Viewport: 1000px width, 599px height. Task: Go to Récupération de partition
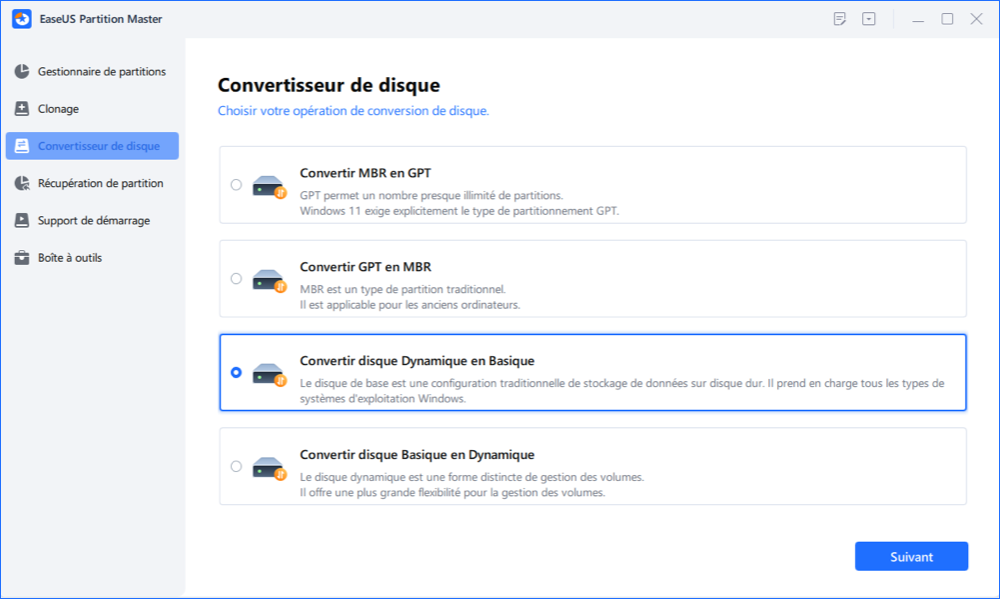pyautogui.click(x=100, y=183)
